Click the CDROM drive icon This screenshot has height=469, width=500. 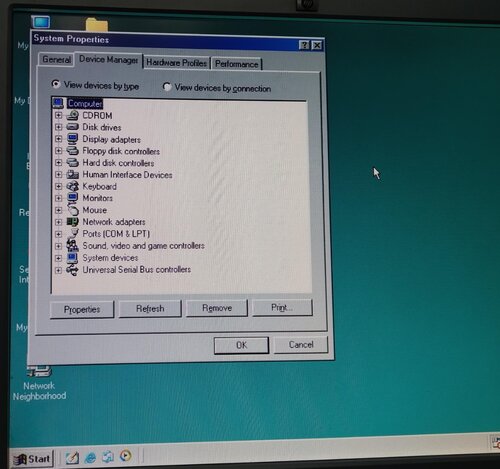tap(72, 115)
